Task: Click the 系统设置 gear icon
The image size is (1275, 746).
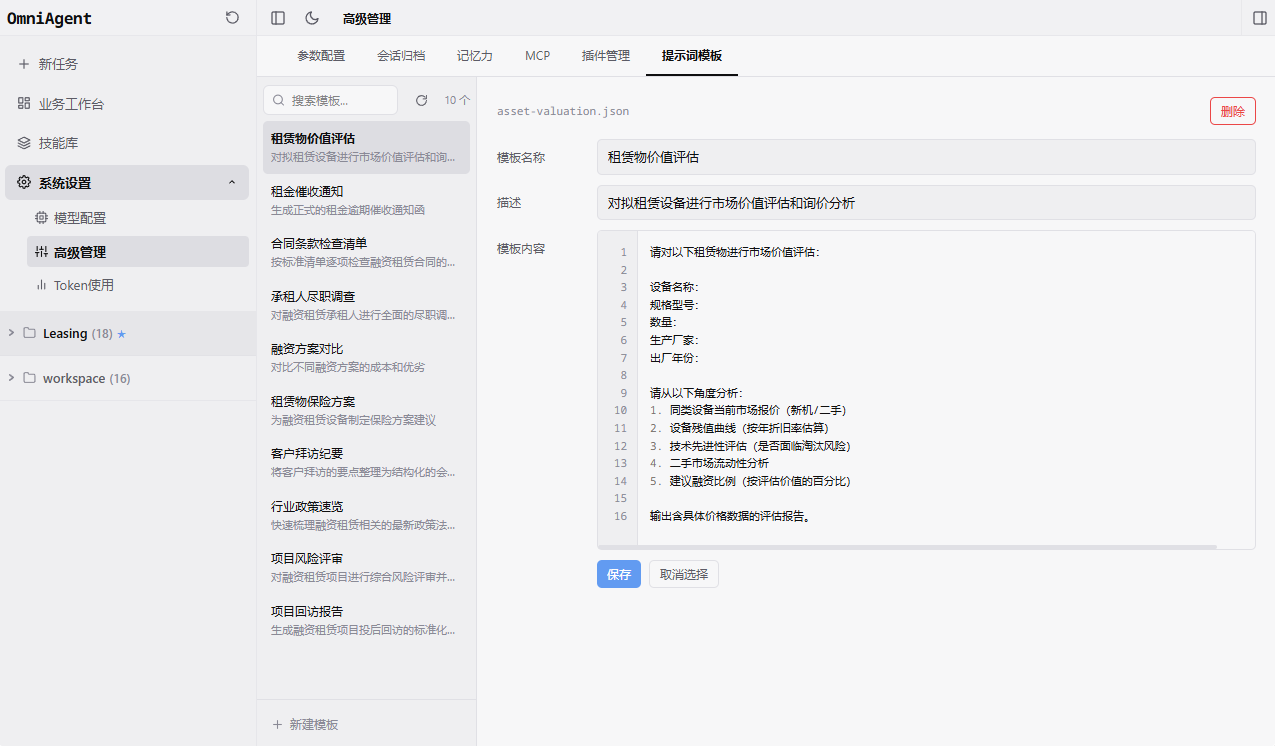Action: (x=24, y=183)
